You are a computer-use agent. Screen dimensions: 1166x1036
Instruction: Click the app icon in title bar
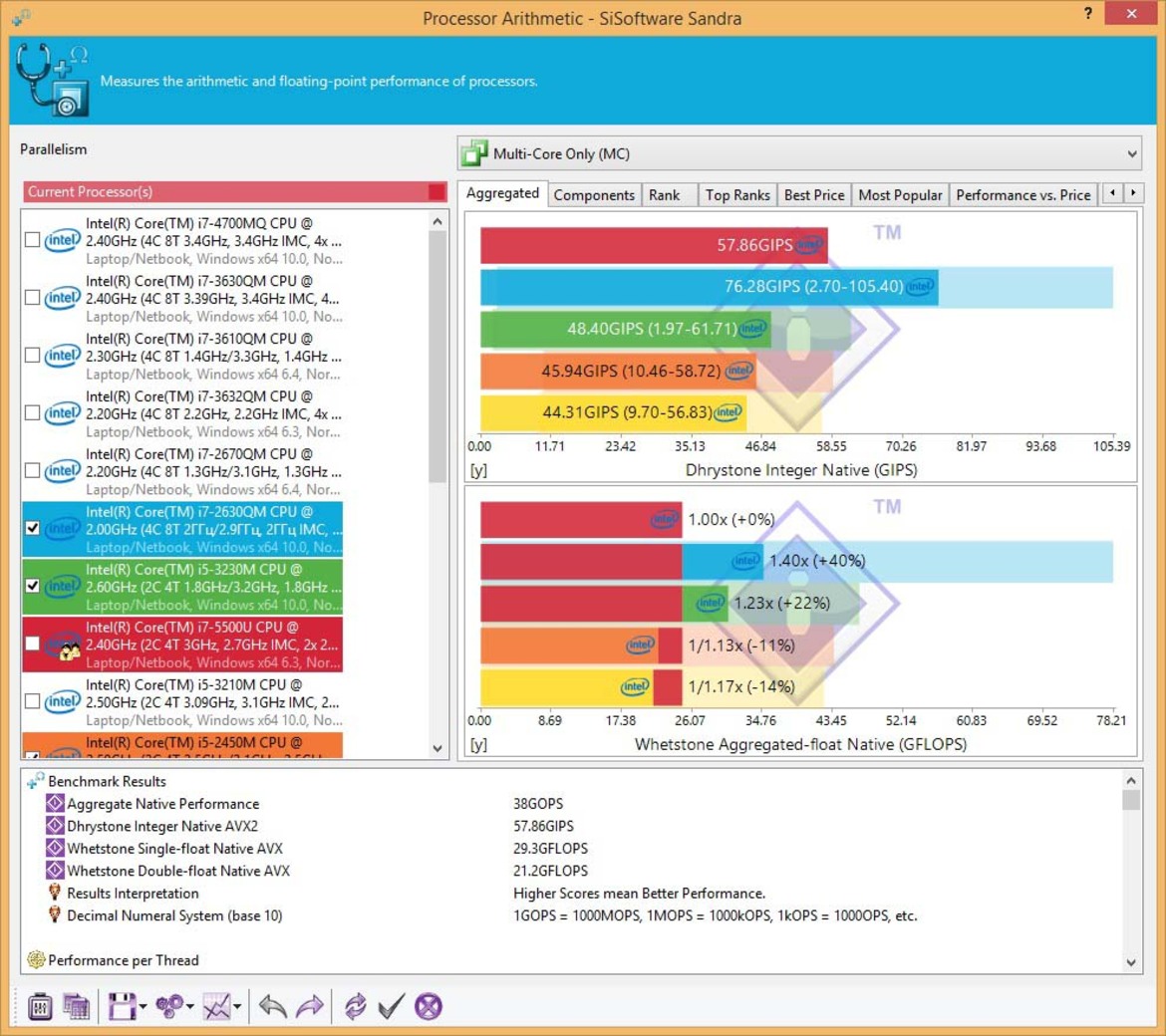(21, 16)
